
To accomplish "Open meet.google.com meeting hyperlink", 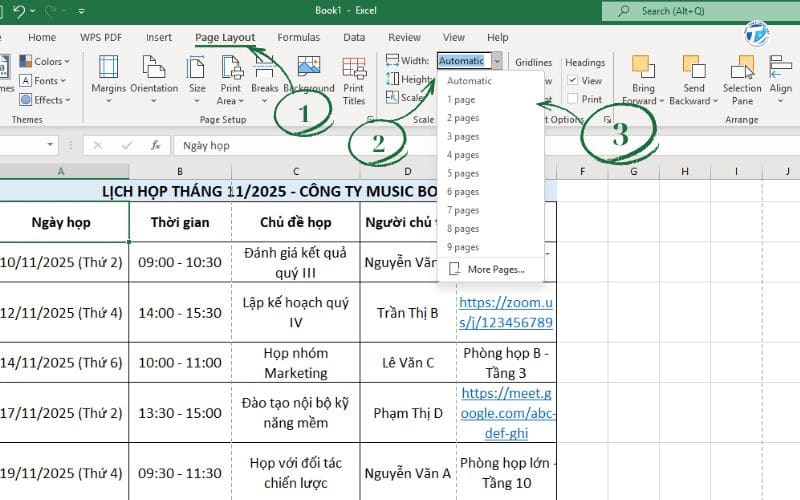I will [507, 413].
